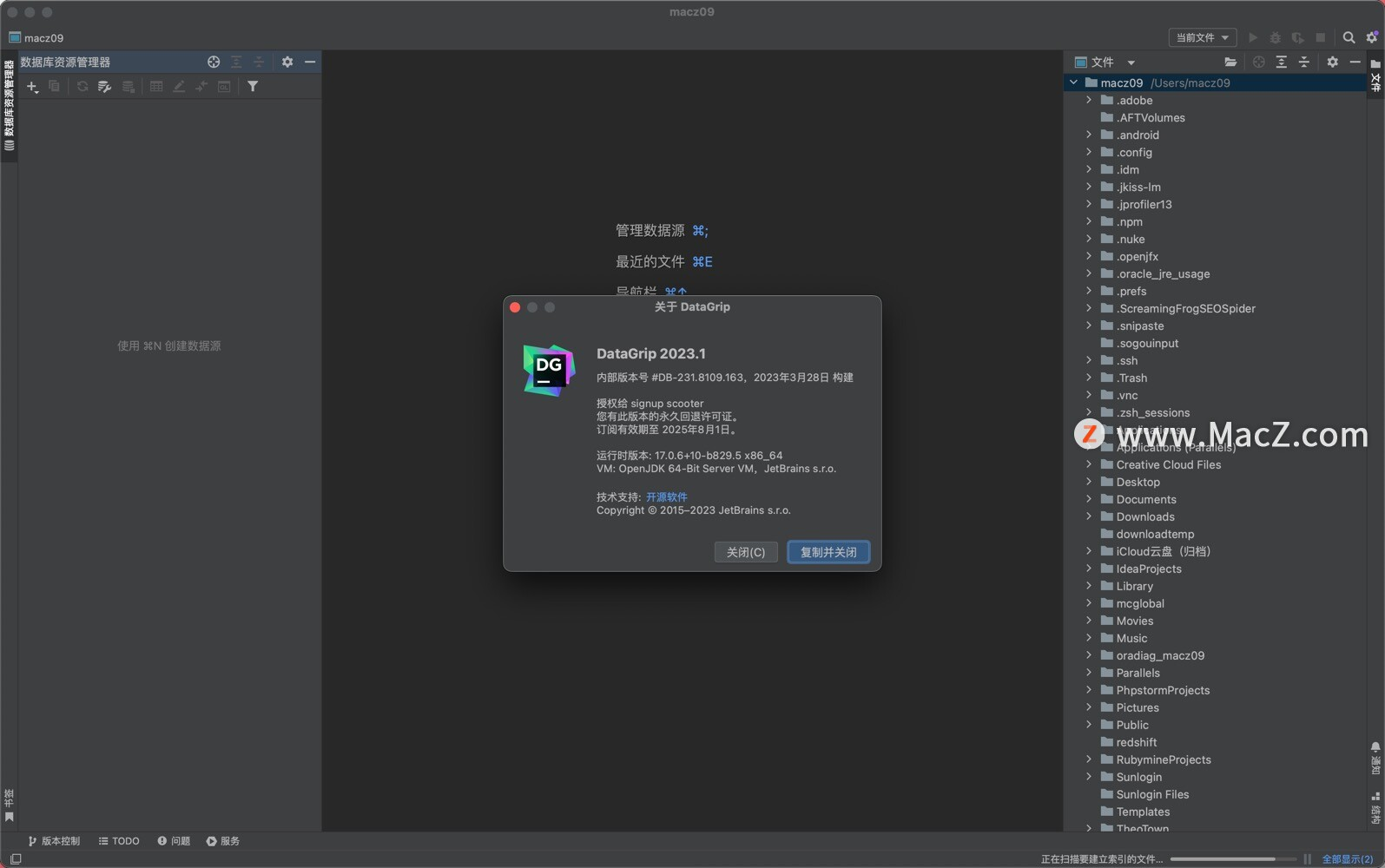Click the add new data source plus icon
The width and height of the screenshot is (1385, 868).
pyautogui.click(x=32, y=87)
